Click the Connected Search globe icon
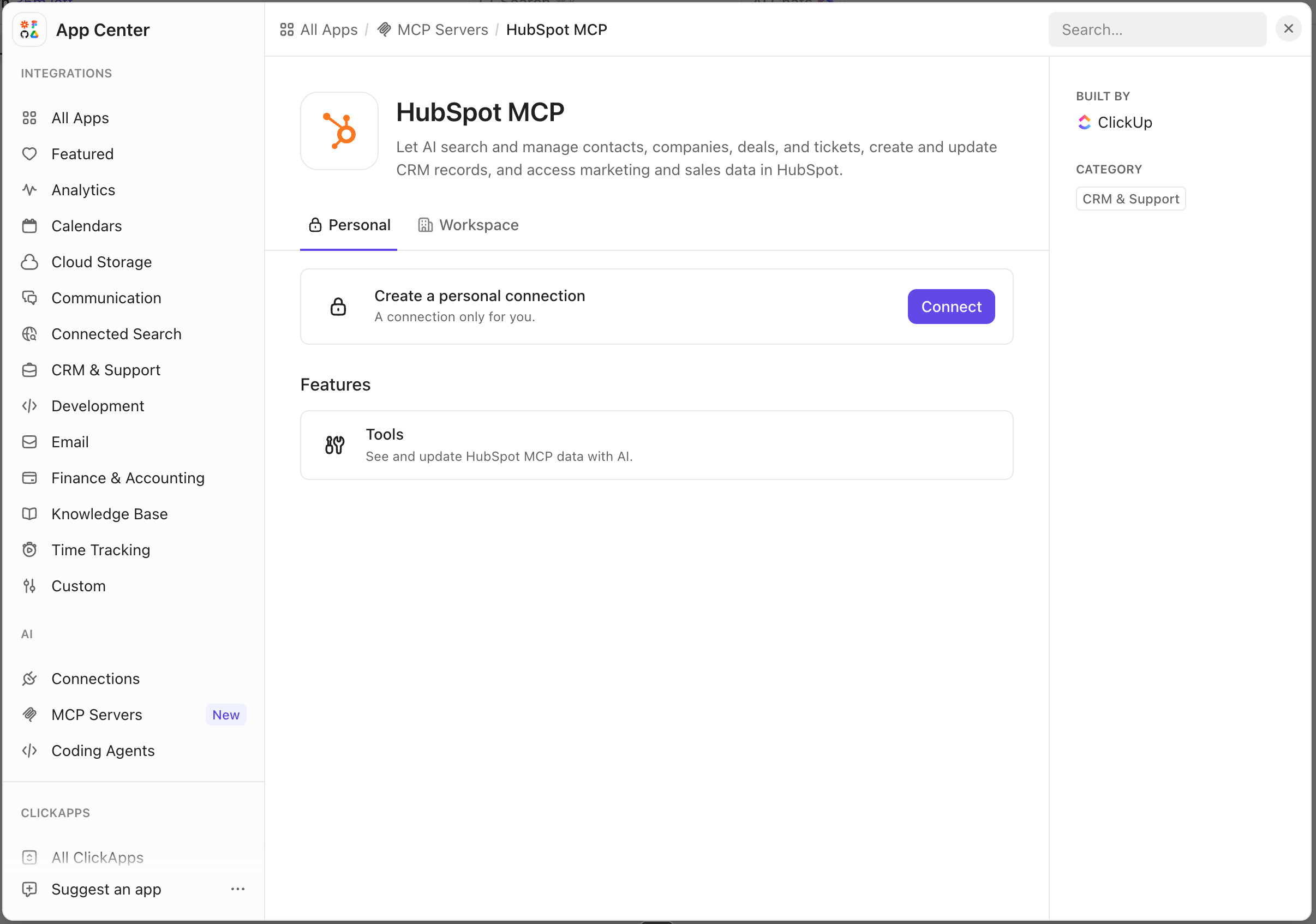 tap(29, 334)
